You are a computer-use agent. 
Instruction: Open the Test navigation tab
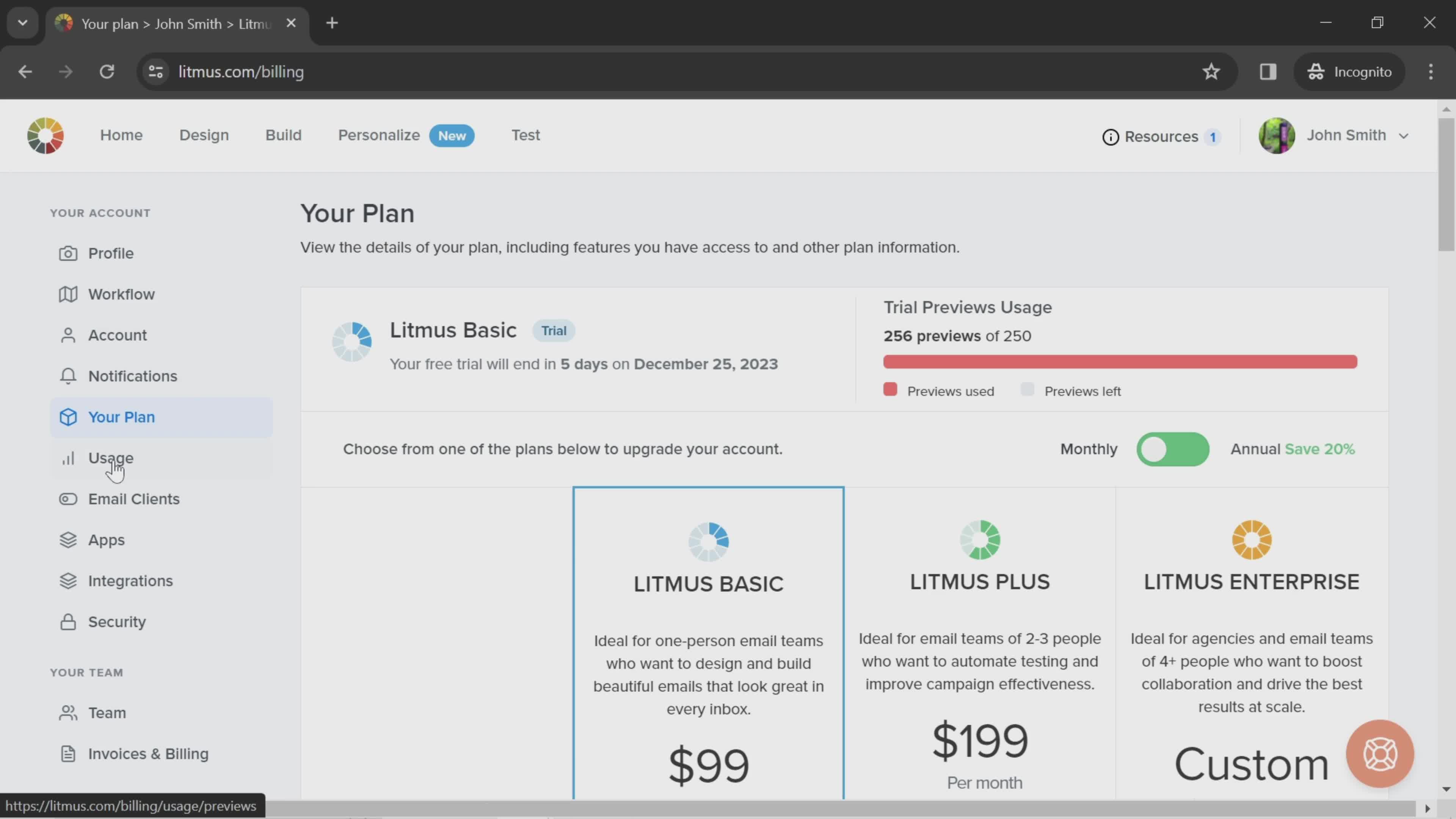click(x=525, y=135)
